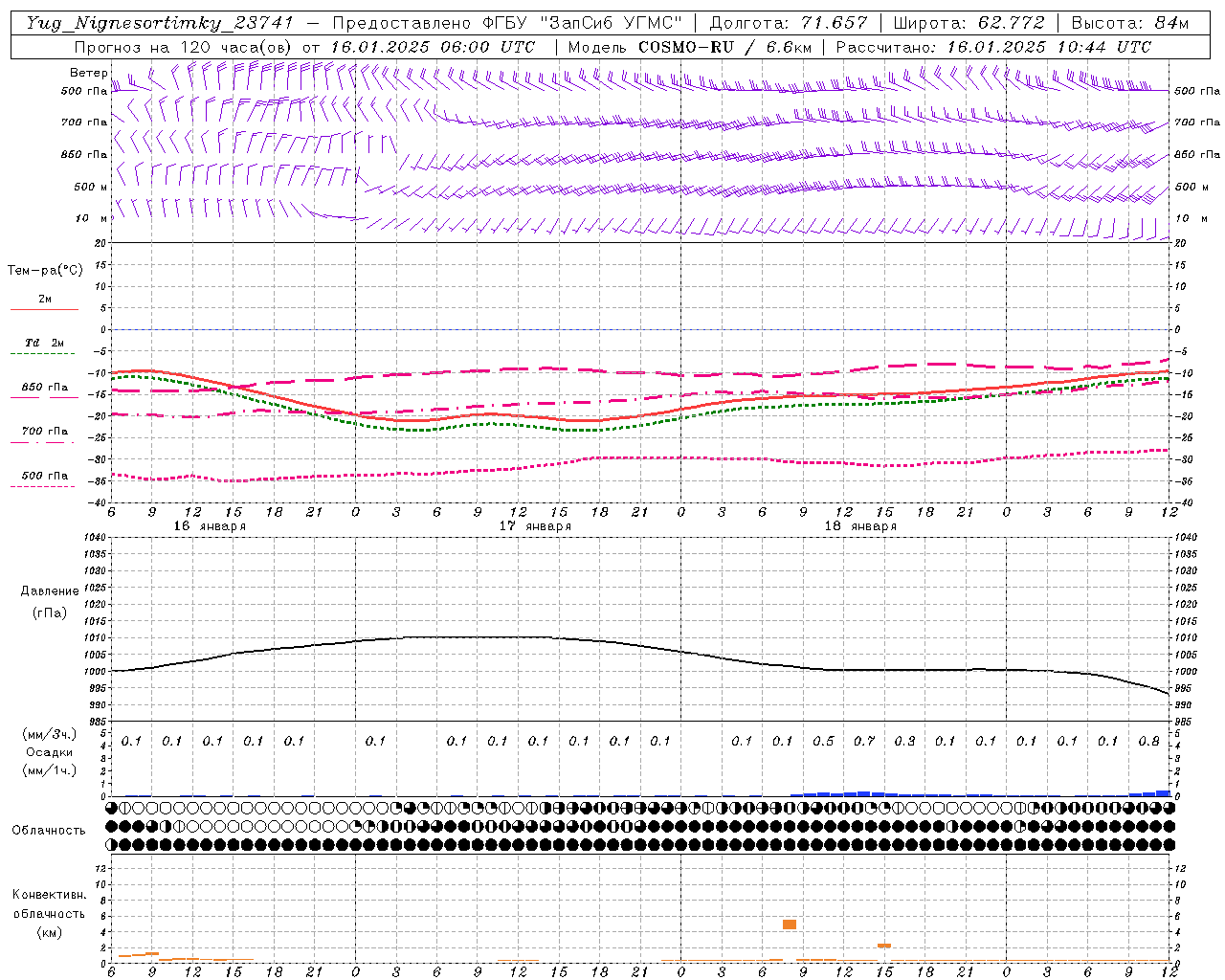Viewport: 1225px width, 980px height.
Task: Click the Конвективн. облачность panel label
Action: tap(49, 904)
